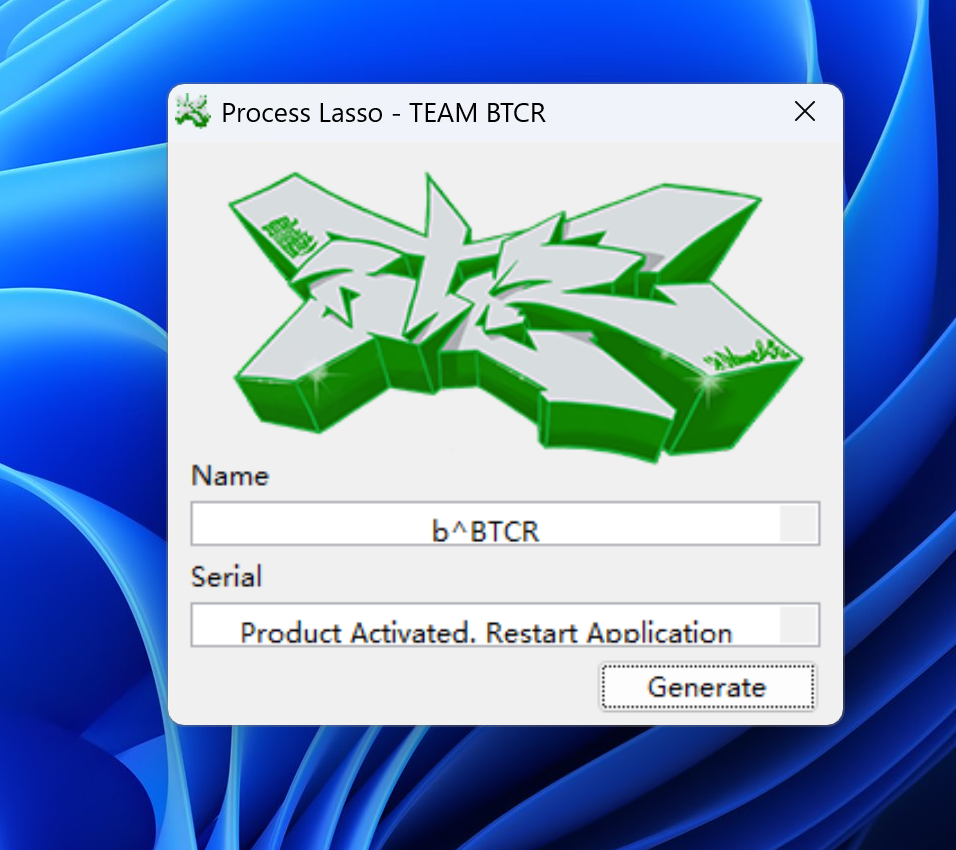Click the "Name" label
This screenshot has height=850, width=956.
(230, 476)
